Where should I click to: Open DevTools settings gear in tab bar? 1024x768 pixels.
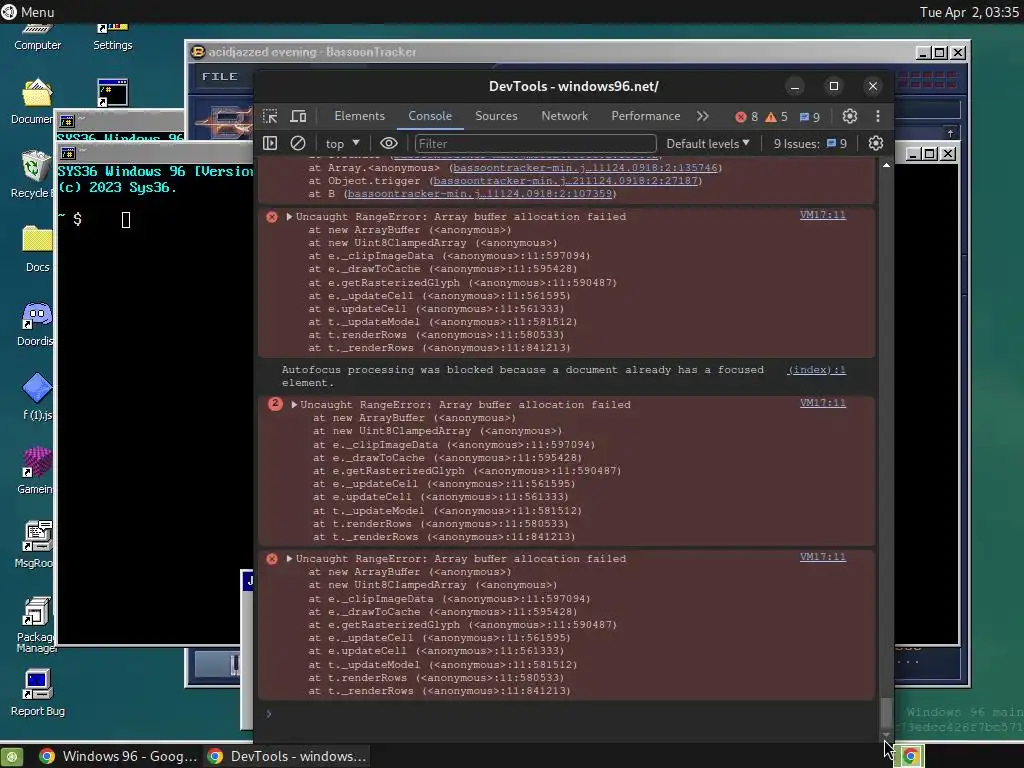(x=849, y=116)
